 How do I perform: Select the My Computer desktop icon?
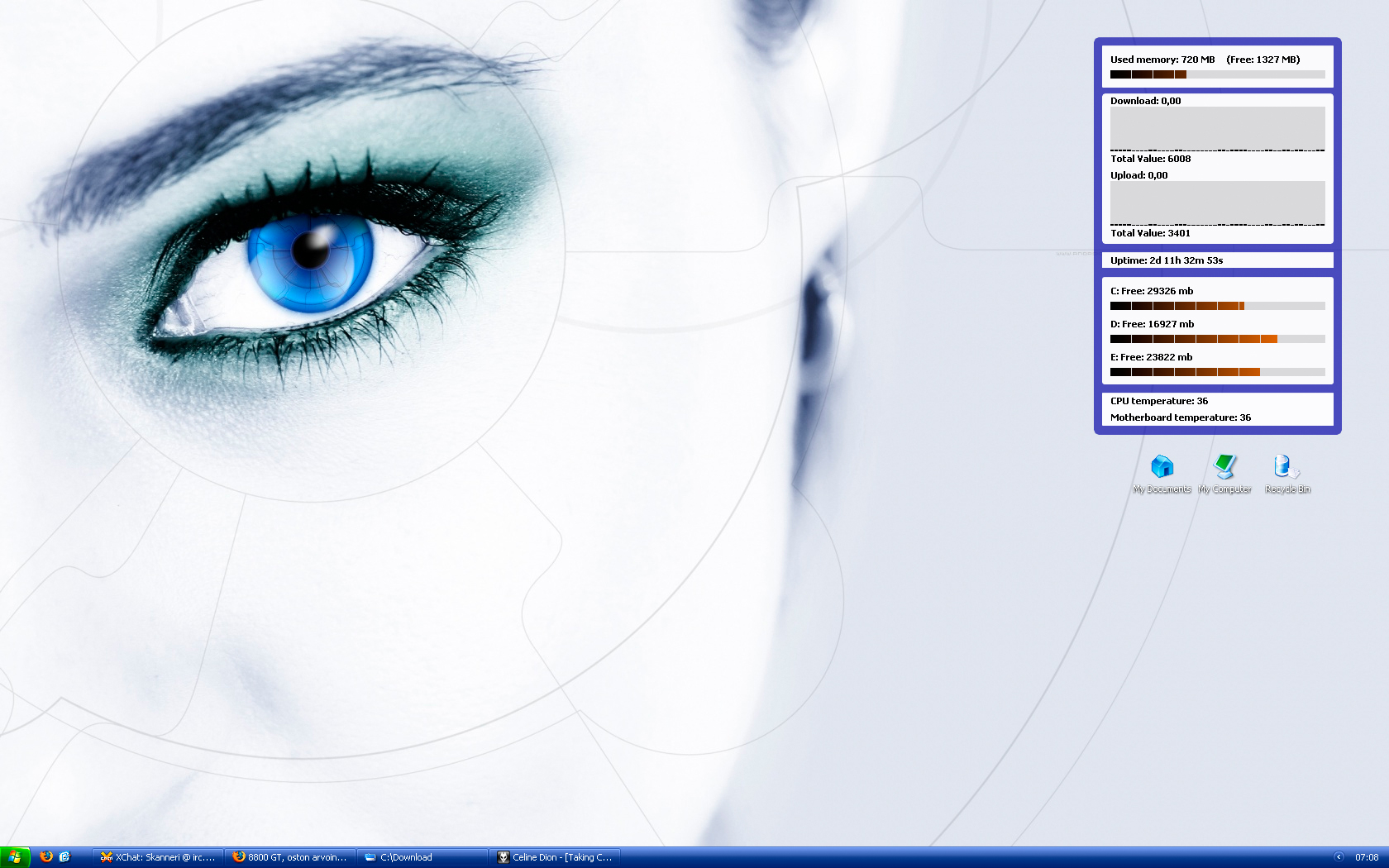(x=1224, y=474)
